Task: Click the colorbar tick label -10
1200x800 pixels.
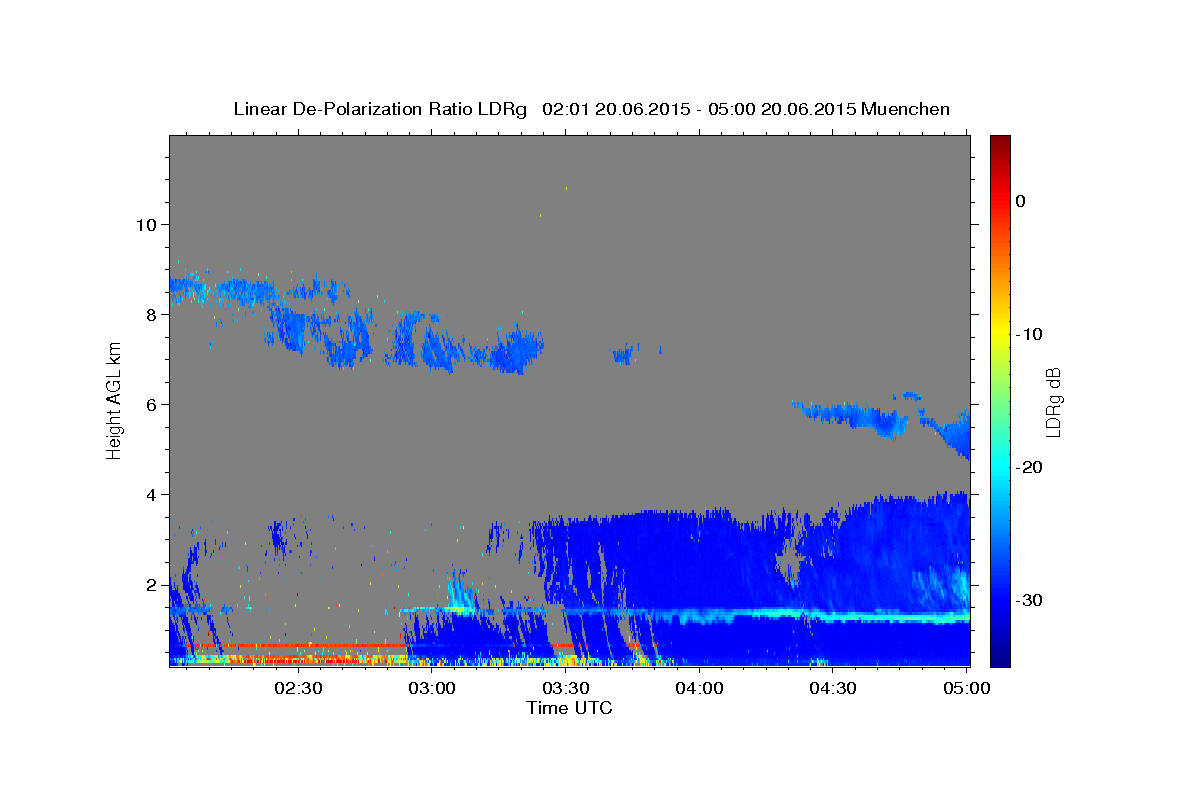Action: pos(1029,334)
